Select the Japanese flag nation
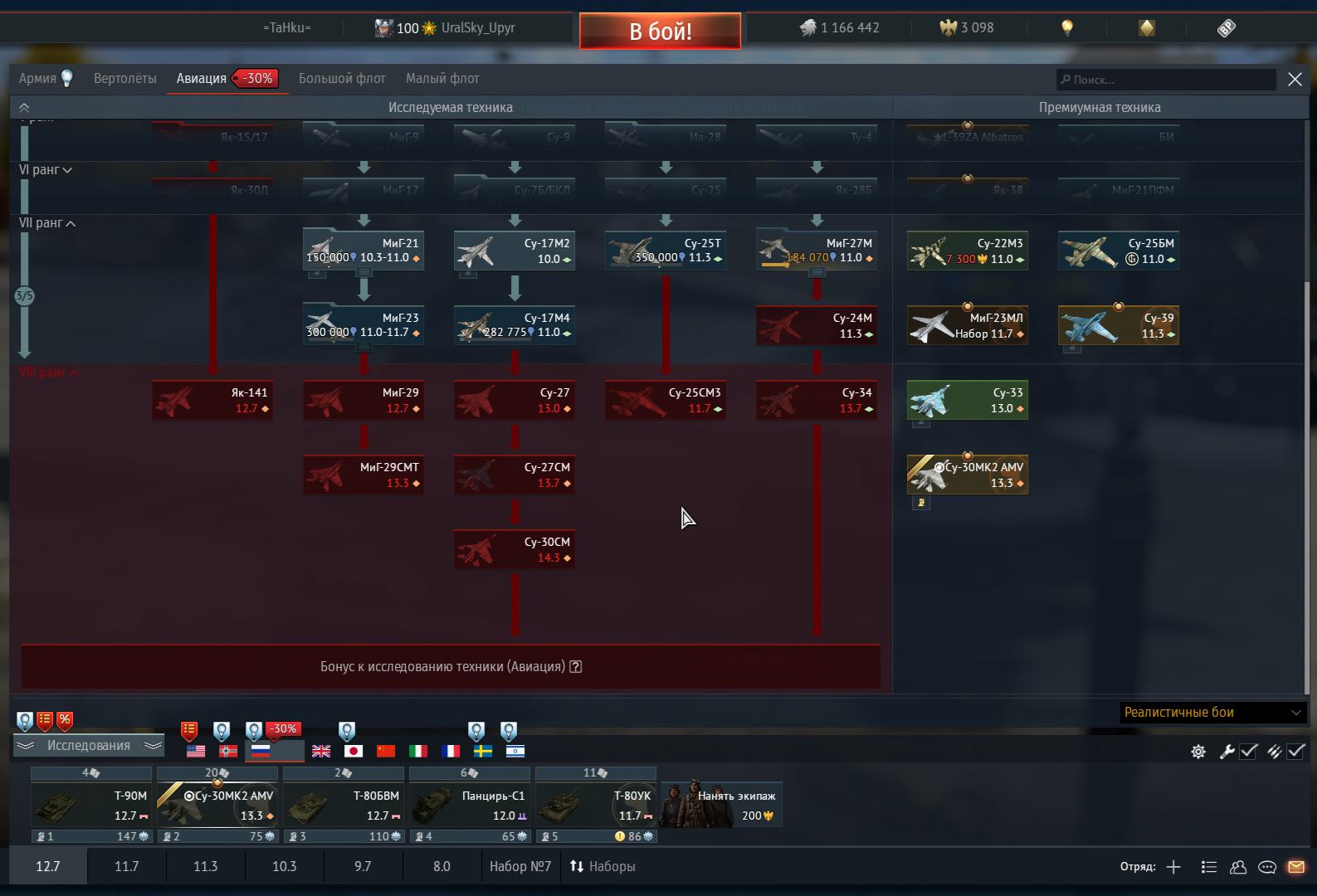The width and height of the screenshot is (1317, 896). click(354, 751)
